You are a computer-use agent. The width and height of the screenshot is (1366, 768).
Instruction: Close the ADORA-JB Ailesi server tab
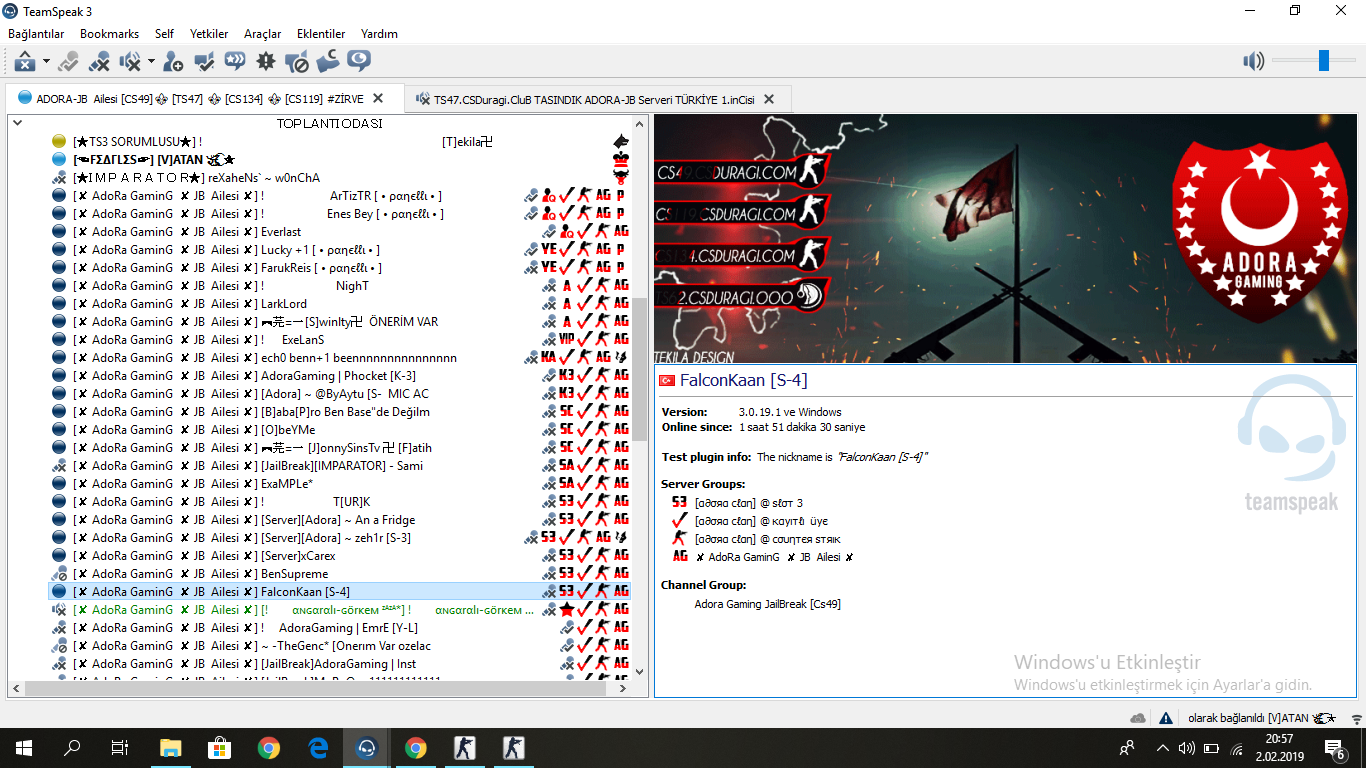click(x=378, y=99)
